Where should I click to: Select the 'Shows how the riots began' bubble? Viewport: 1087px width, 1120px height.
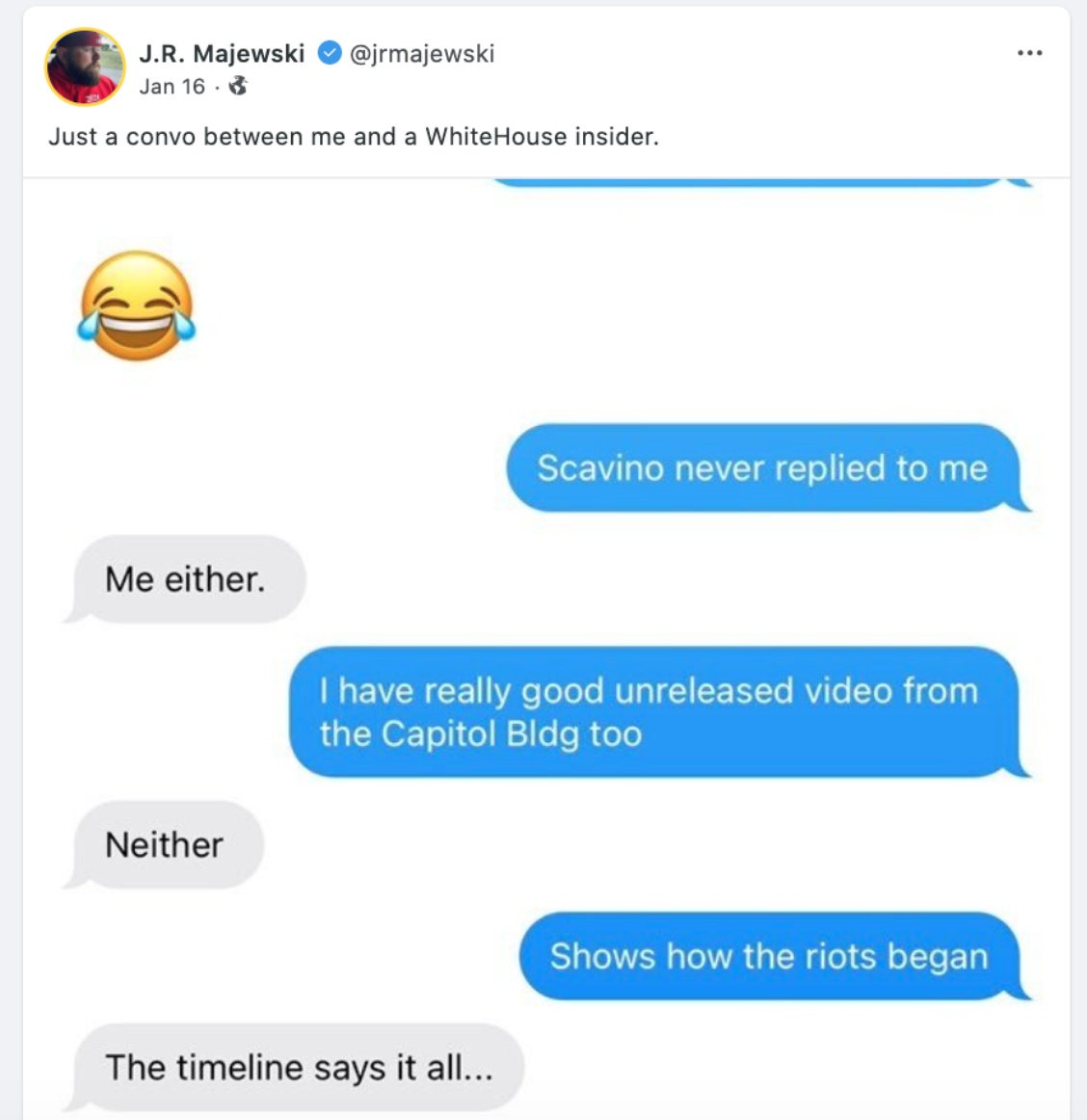[769, 956]
